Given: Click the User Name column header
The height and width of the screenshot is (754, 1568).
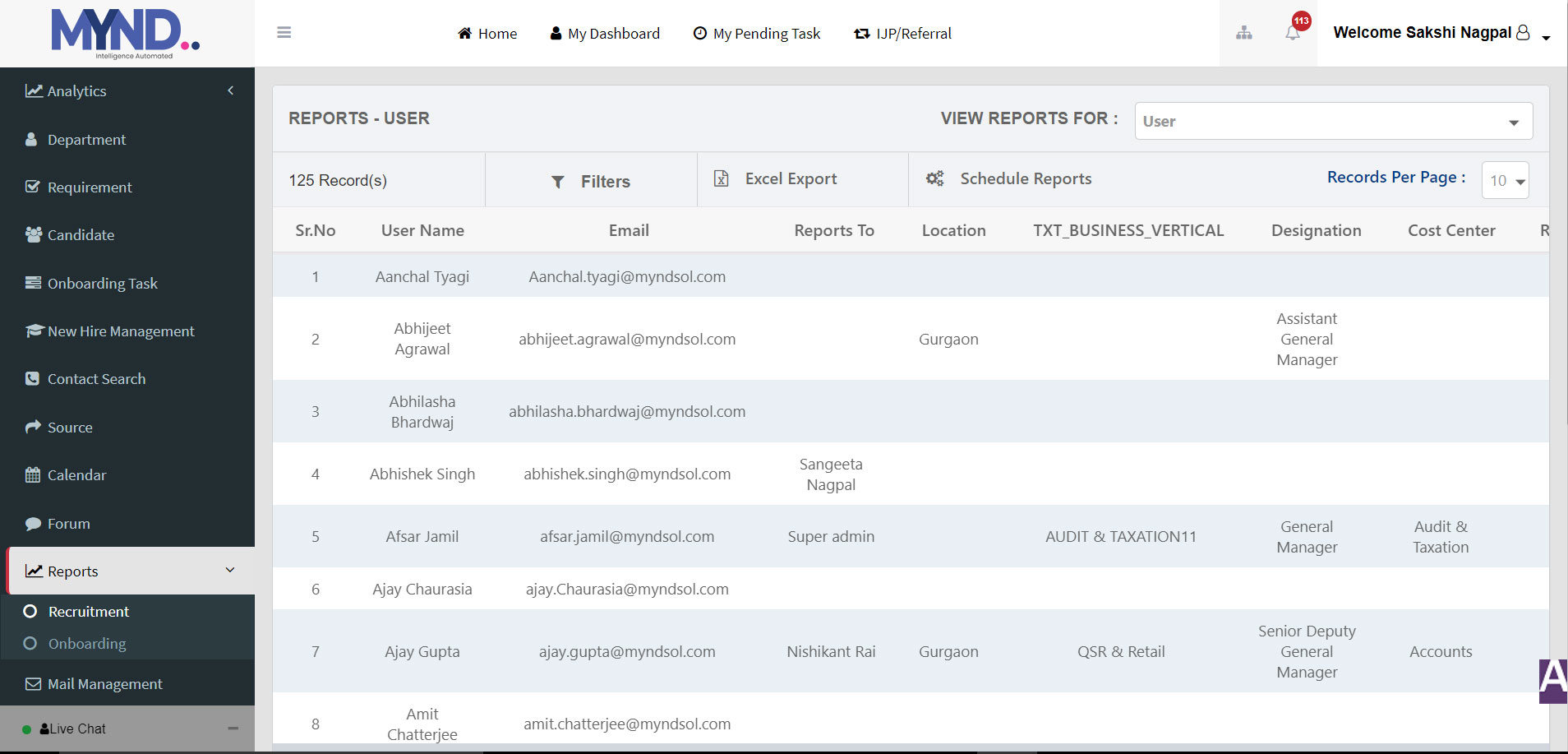Looking at the screenshot, I should point(422,230).
